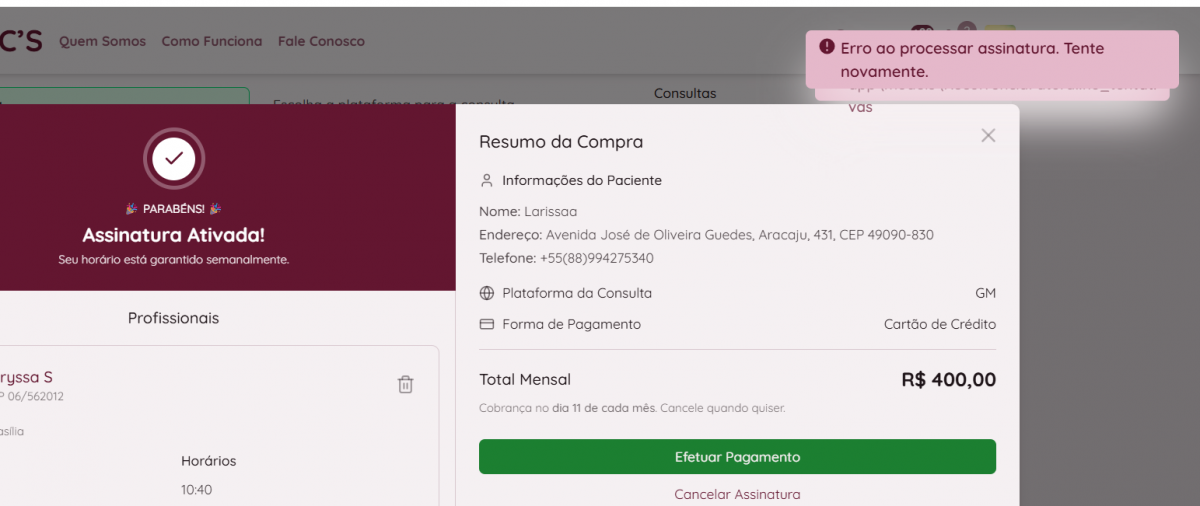The width and height of the screenshot is (1200, 506).
Task: Click the R$ 400,00 total amount
Action: coord(948,380)
